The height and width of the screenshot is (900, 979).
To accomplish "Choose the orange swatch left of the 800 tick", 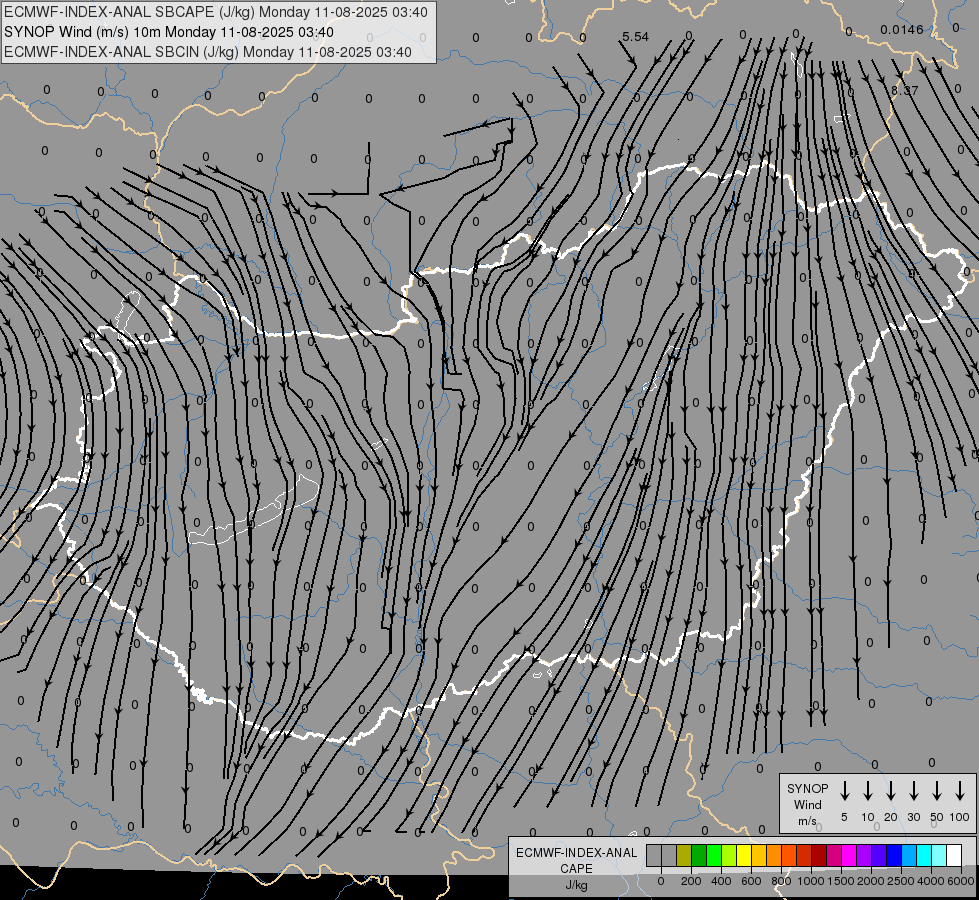I will click(774, 855).
